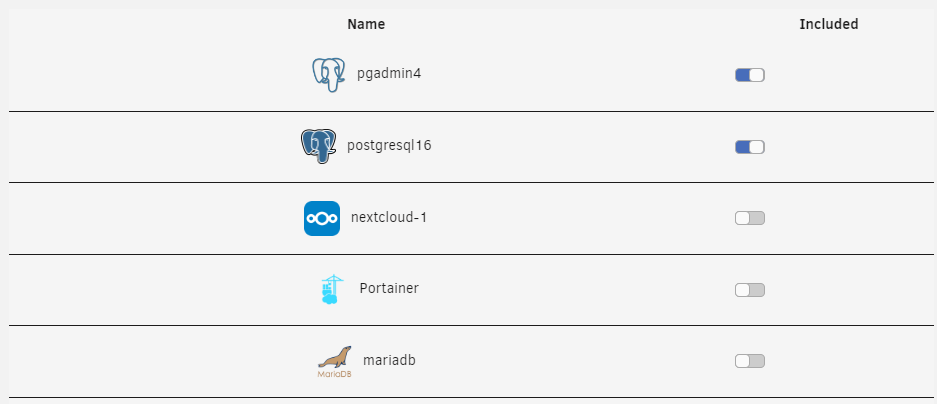The image size is (937, 404).
Task: Click the MariaDB seal icon
Action: coord(335,362)
